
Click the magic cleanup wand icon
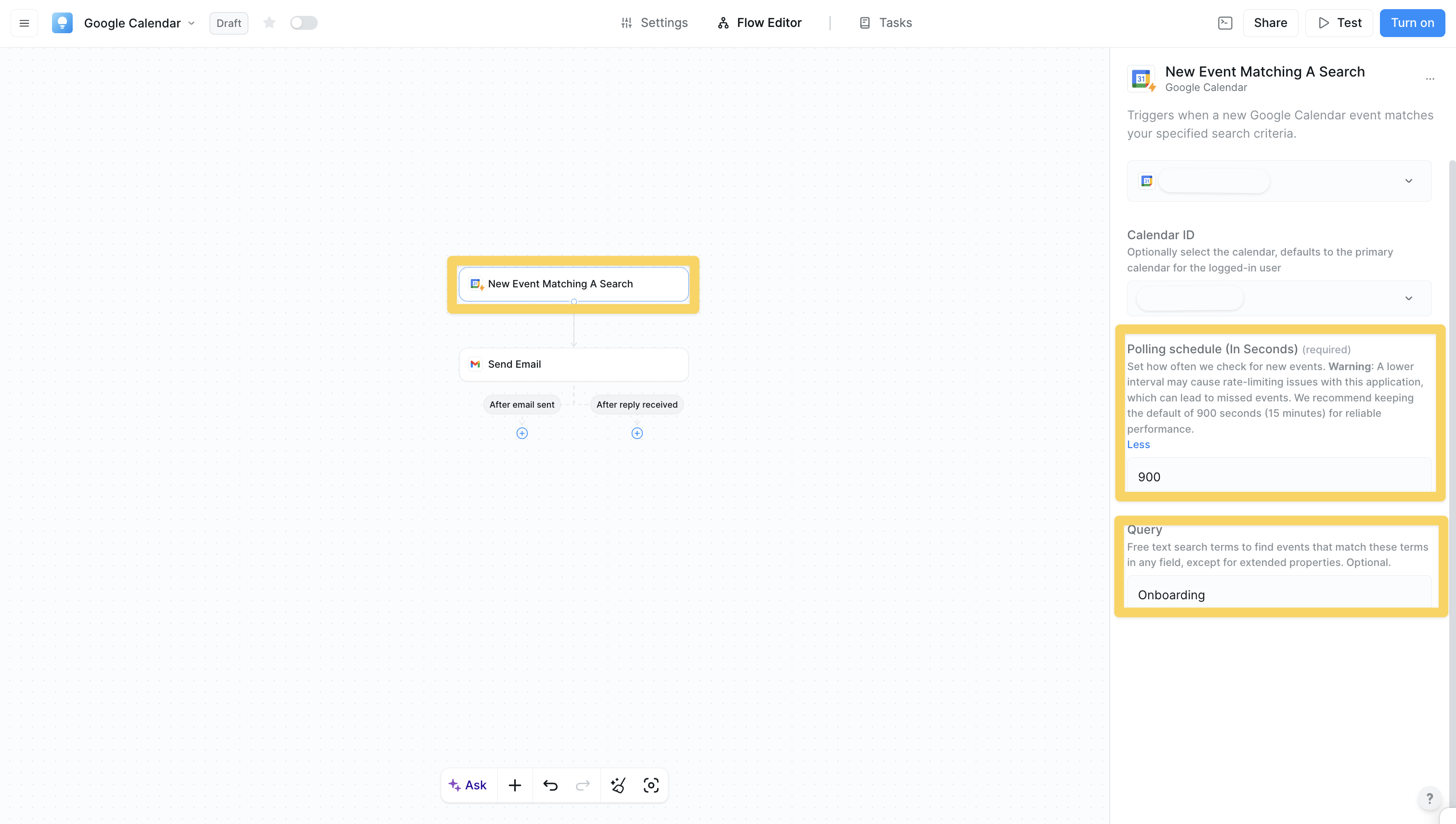pyautogui.click(x=618, y=785)
